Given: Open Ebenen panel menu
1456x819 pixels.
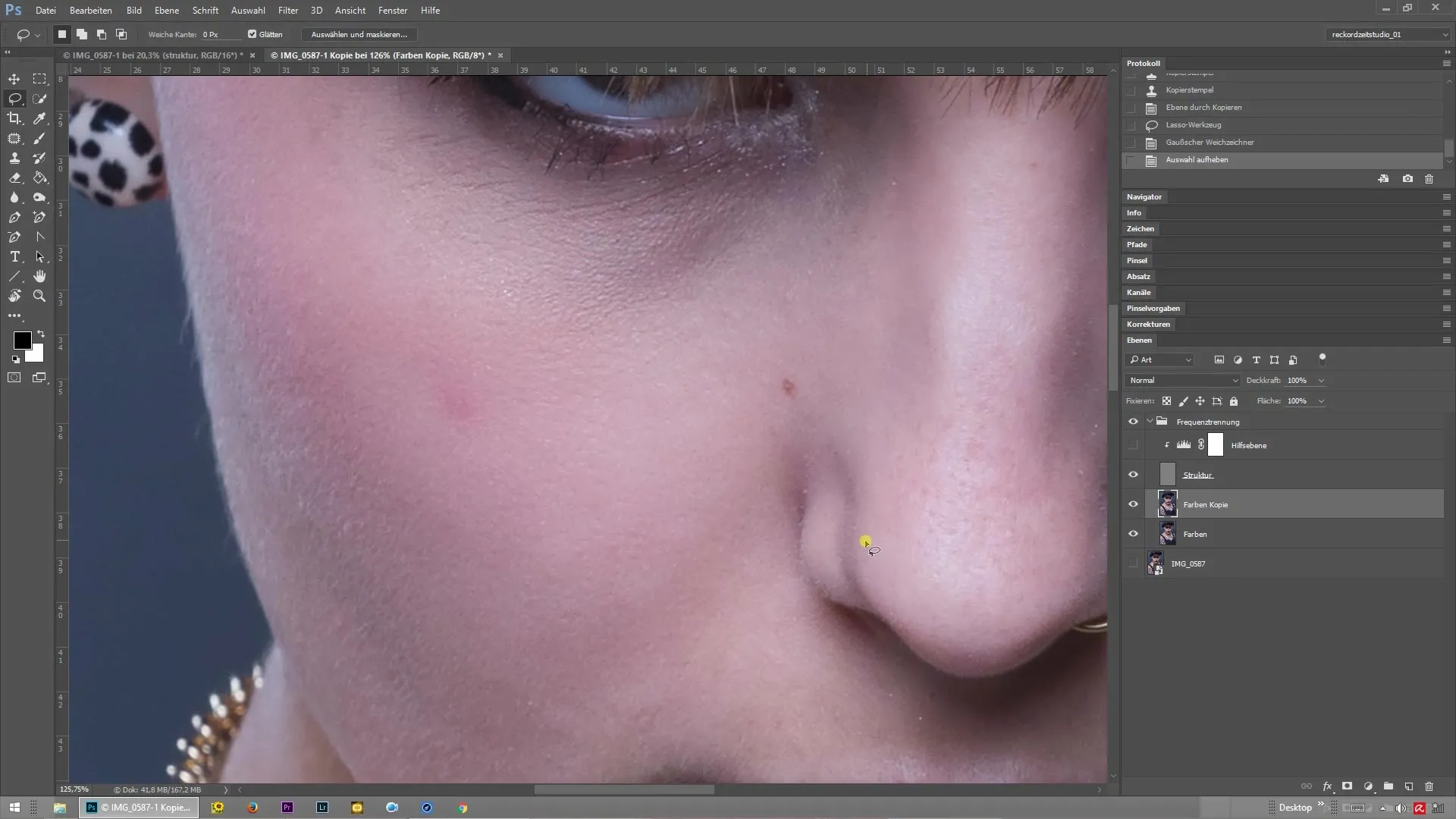Looking at the screenshot, I should click(x=1446, y=340).
